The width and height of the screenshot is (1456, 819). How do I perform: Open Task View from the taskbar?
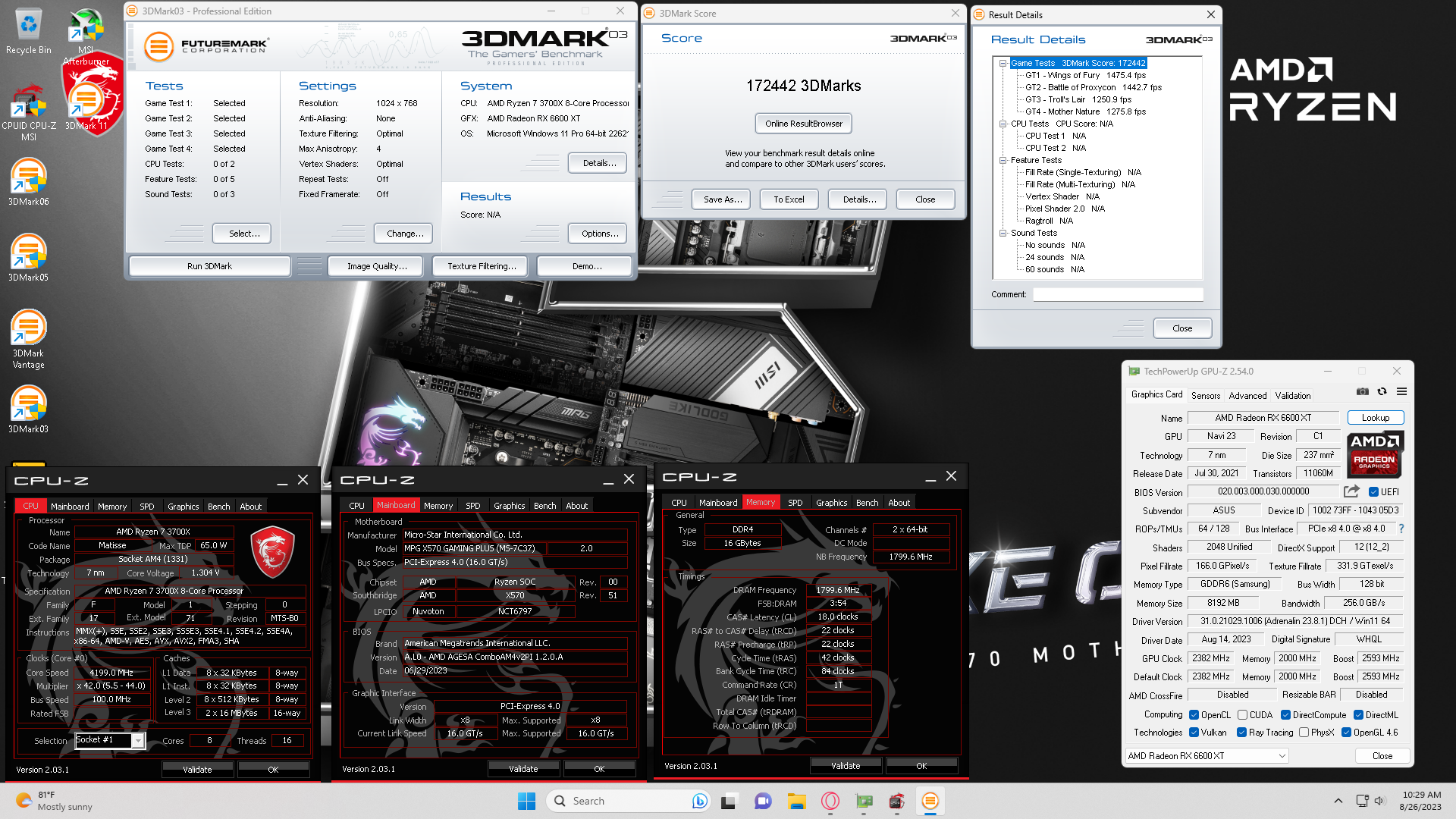click(729, 801)
